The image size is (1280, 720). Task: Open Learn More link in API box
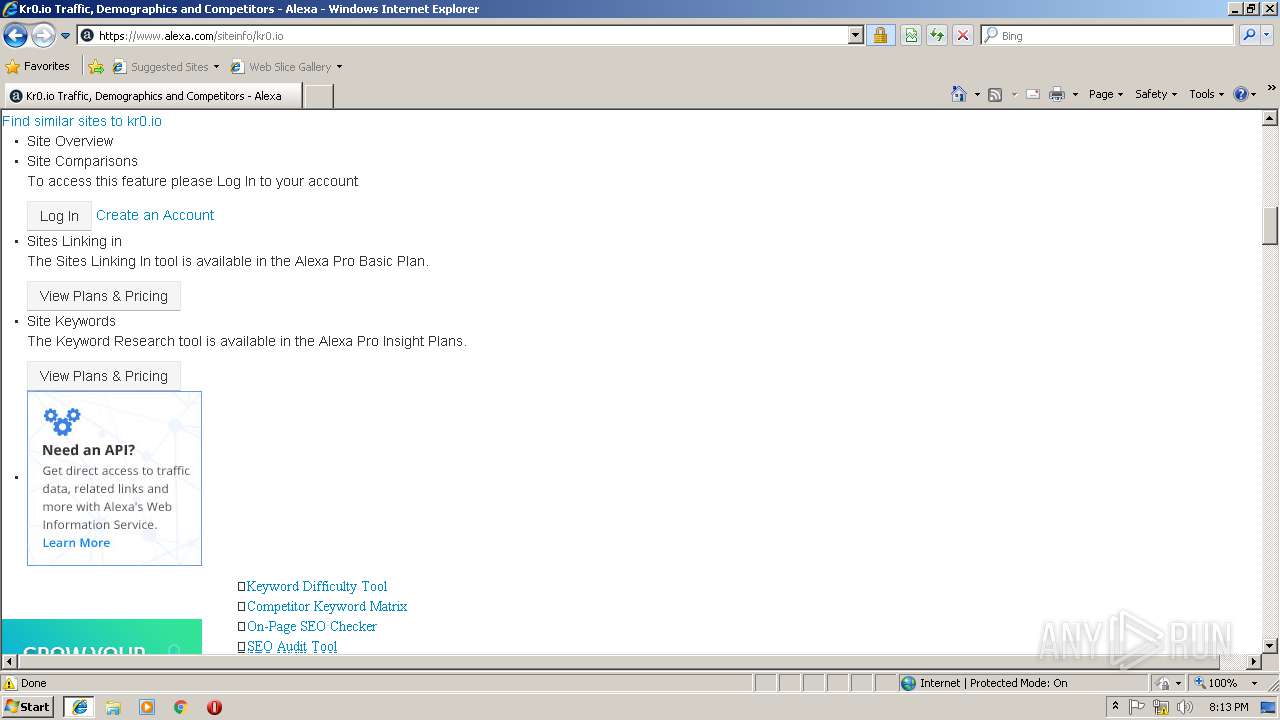[76, 543]
